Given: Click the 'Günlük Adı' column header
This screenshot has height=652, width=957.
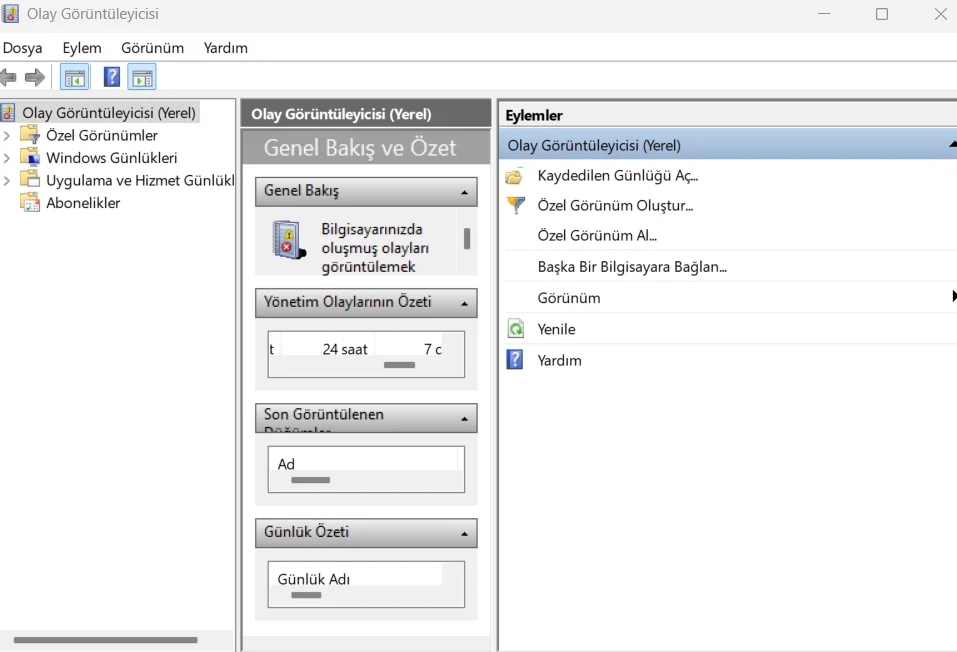Looking at the screenshot, I should 314,579.
